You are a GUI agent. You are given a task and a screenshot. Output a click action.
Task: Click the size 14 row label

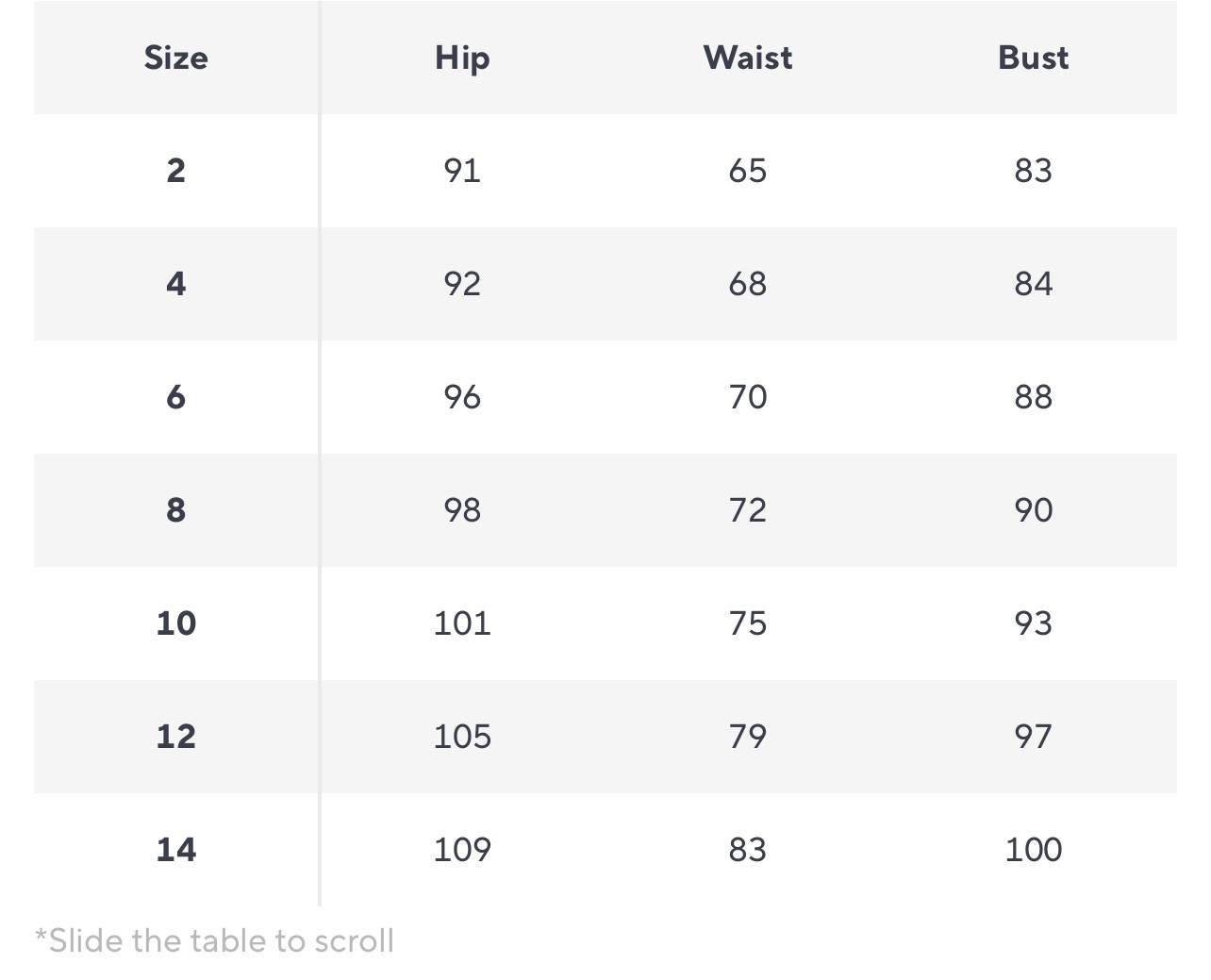176,850
